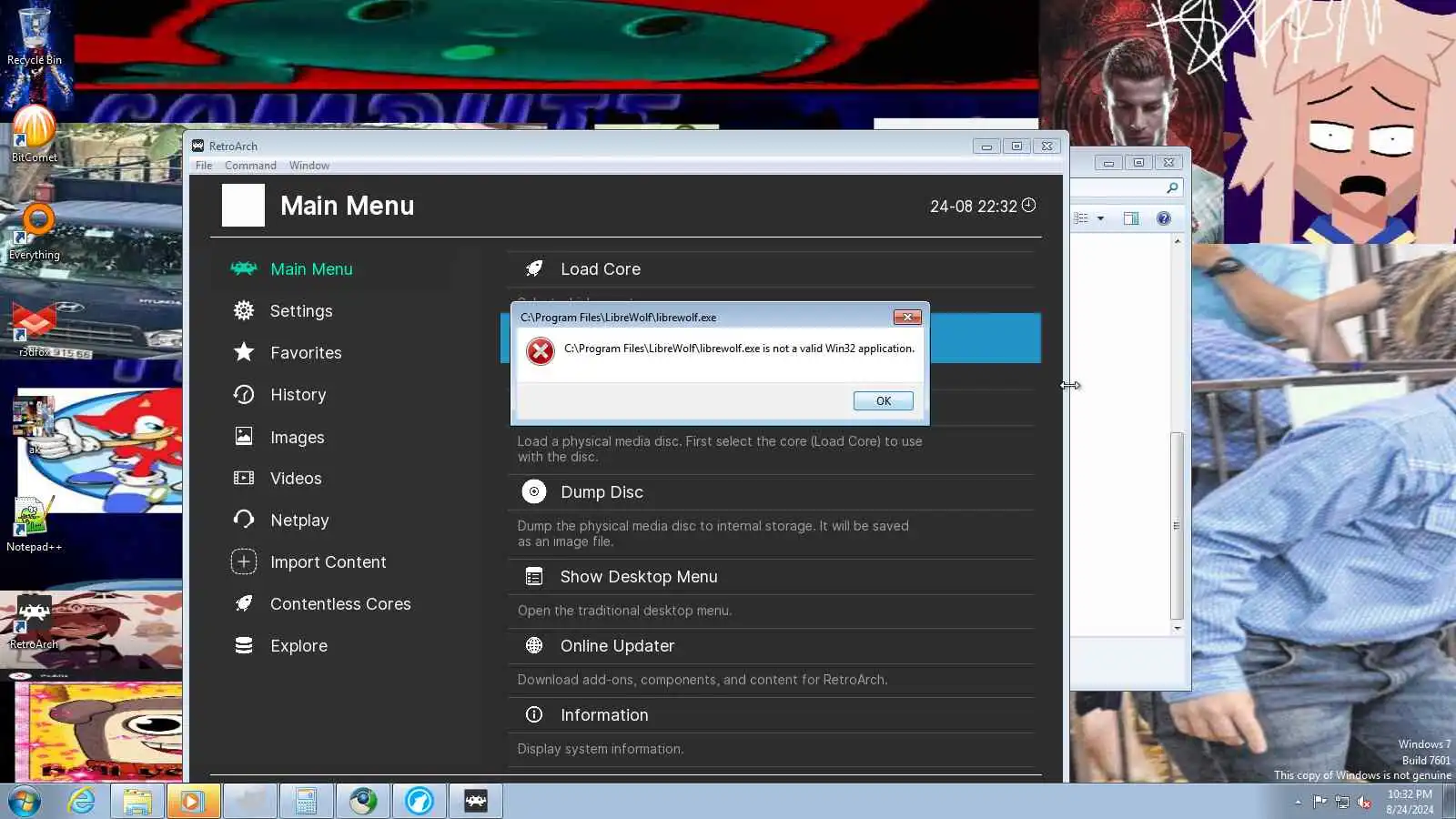The height and width of the screenshot is (819, 1456).
Task: Select the Online Updater text label
Action: tap(617, 646)
